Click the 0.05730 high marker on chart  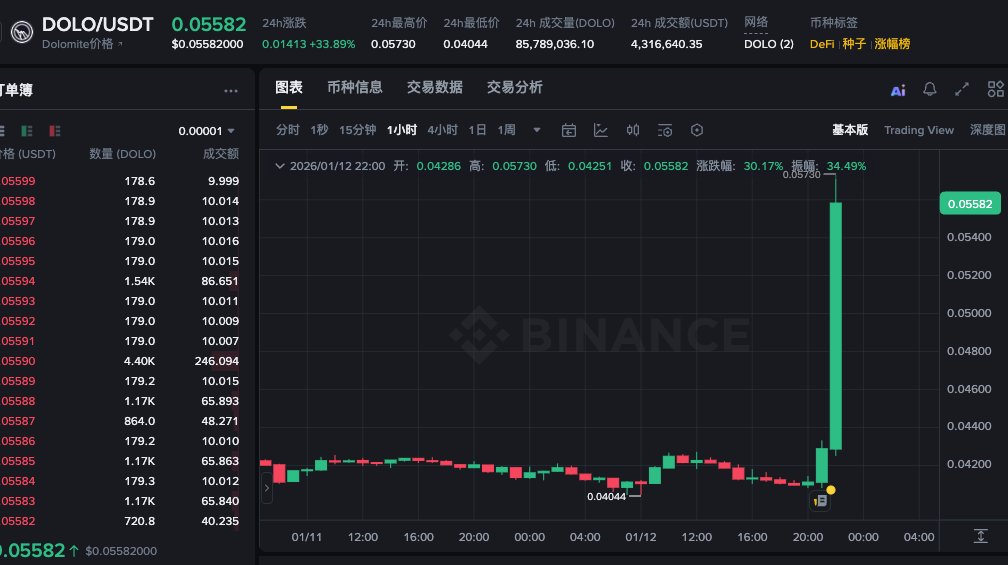tap(801, 175)
